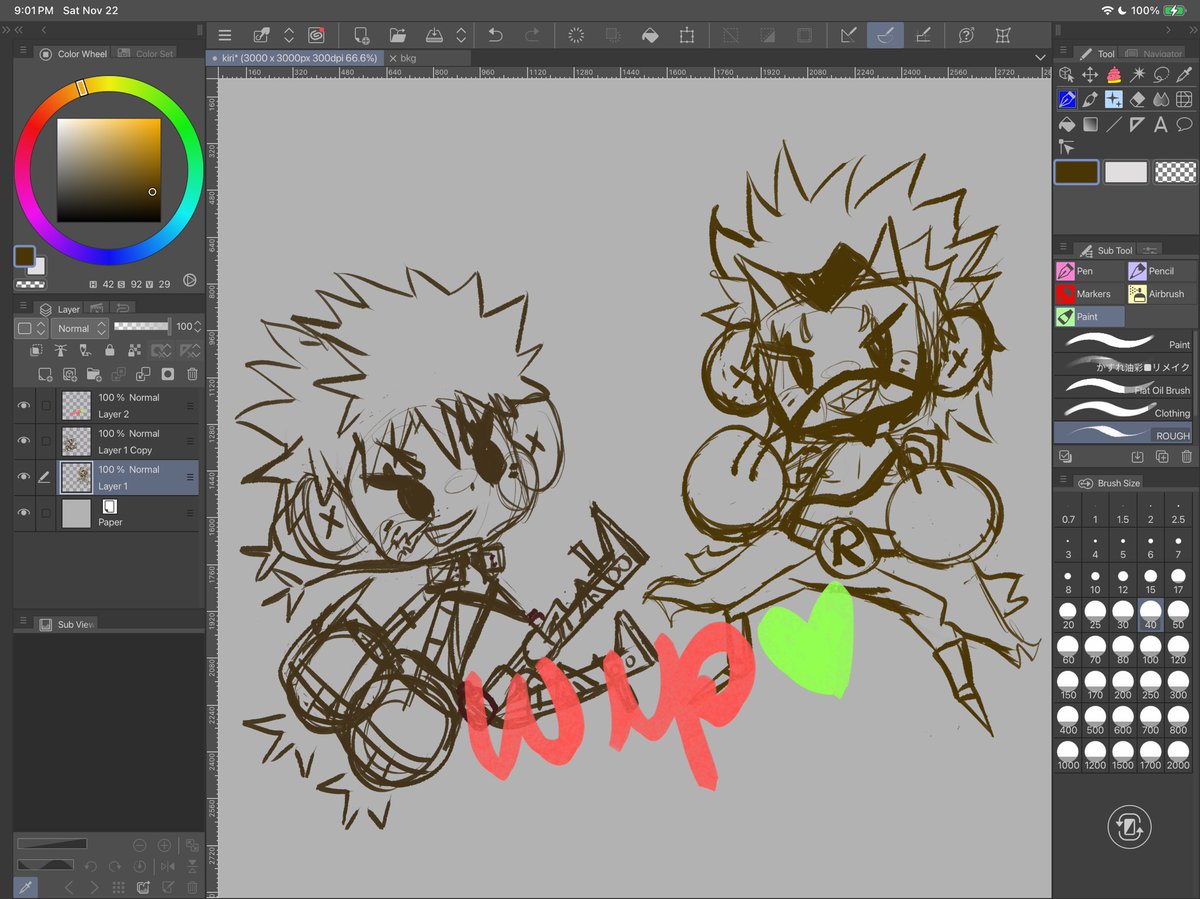Select the Eraser tool

point(1138,100)
